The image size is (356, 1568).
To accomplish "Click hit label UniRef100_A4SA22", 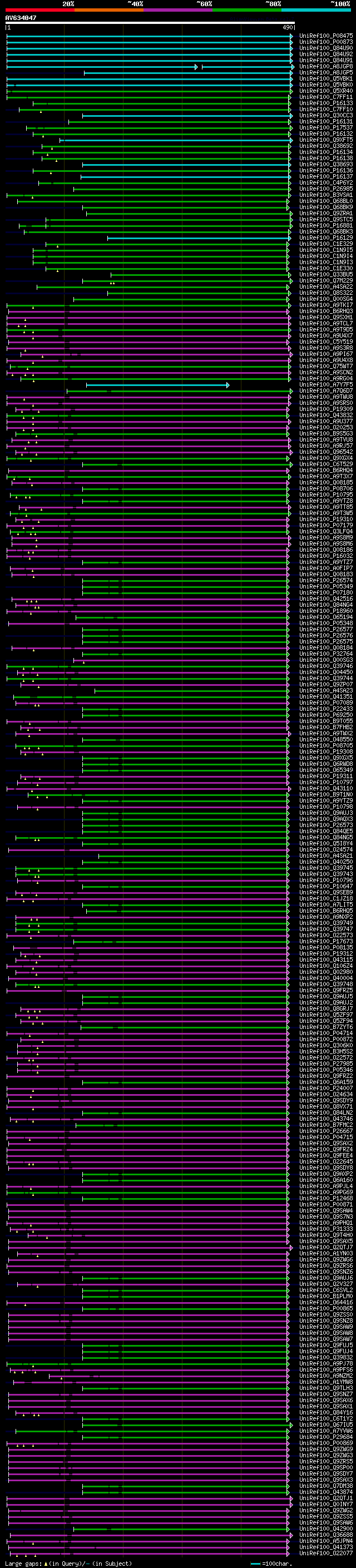I will [326, 286].
